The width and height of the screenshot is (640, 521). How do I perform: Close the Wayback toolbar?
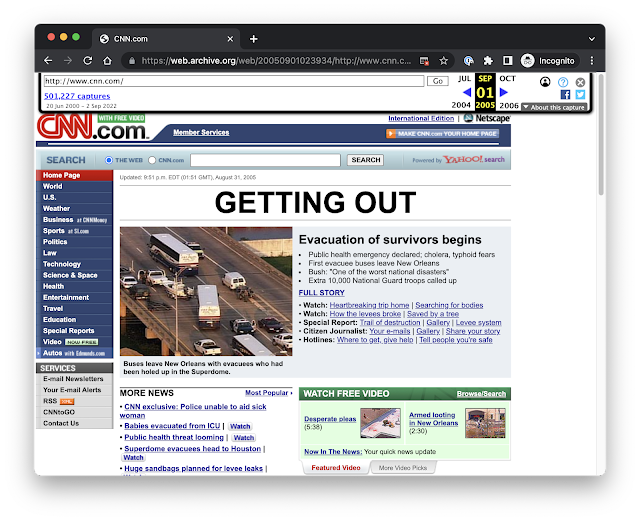pyautogui.click(x=580, y=82)
